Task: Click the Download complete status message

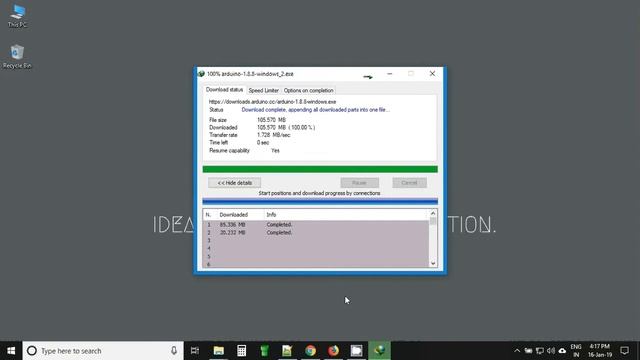Action: tap(316, 110)
